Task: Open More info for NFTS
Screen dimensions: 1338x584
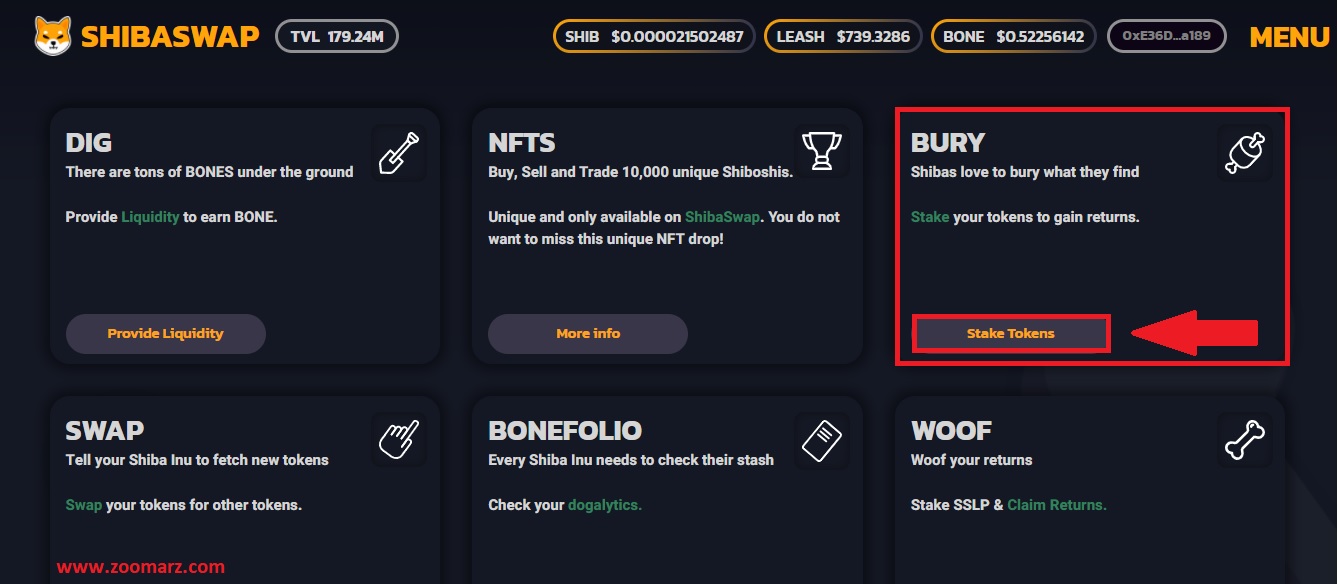Action: (x=588, y=333)
